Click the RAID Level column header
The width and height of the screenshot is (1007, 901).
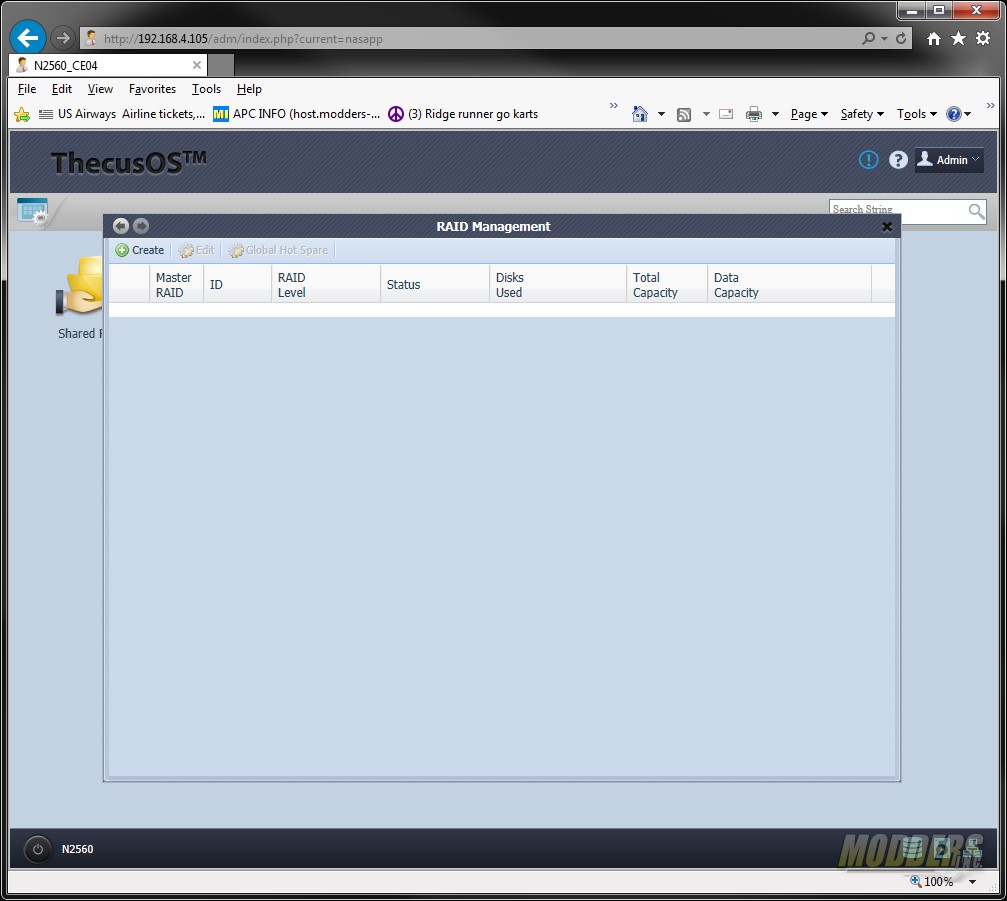point(326,284)
